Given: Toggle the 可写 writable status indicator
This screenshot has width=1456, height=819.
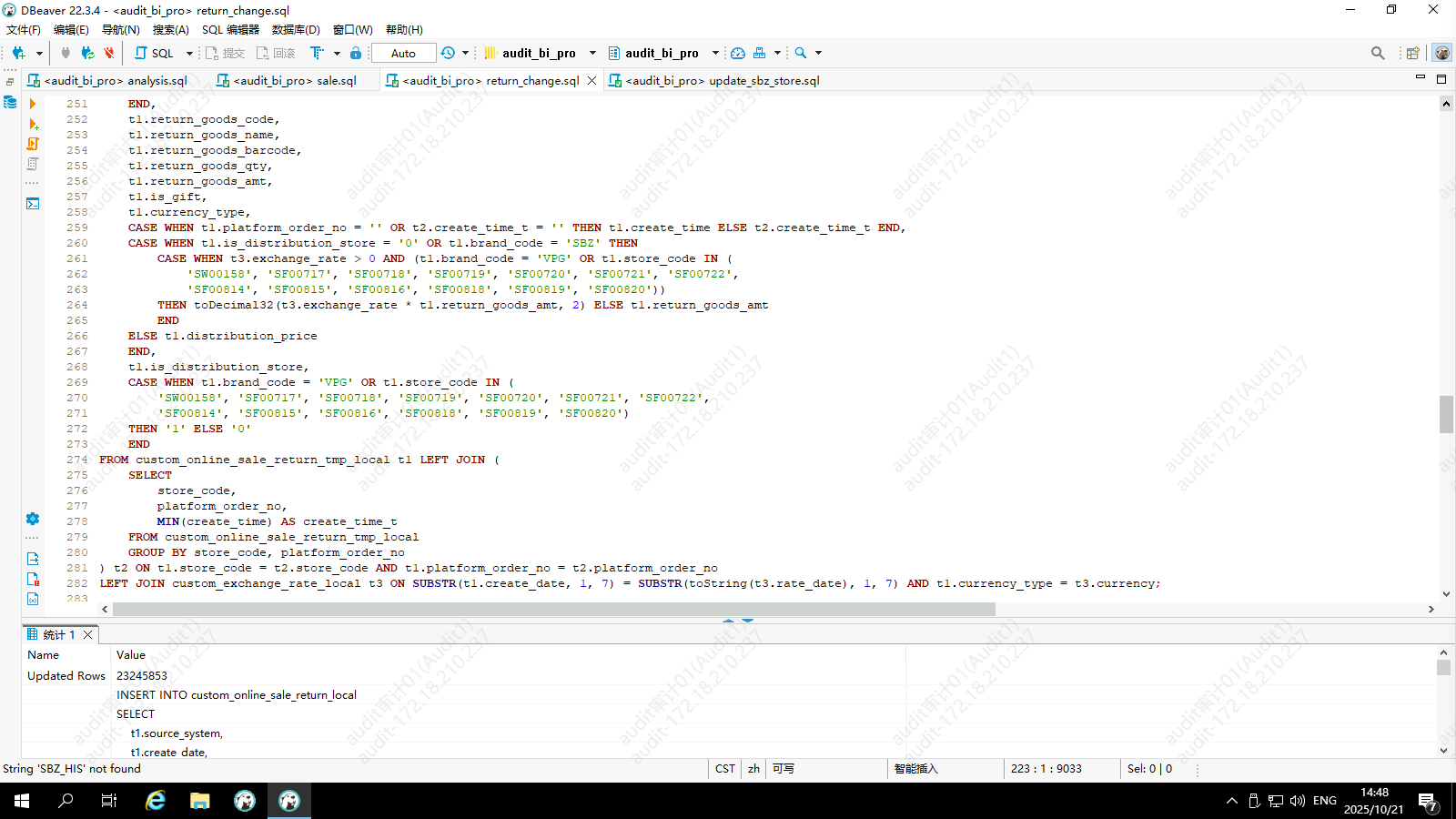Looking at the screenshot, I should pos(784,769).
